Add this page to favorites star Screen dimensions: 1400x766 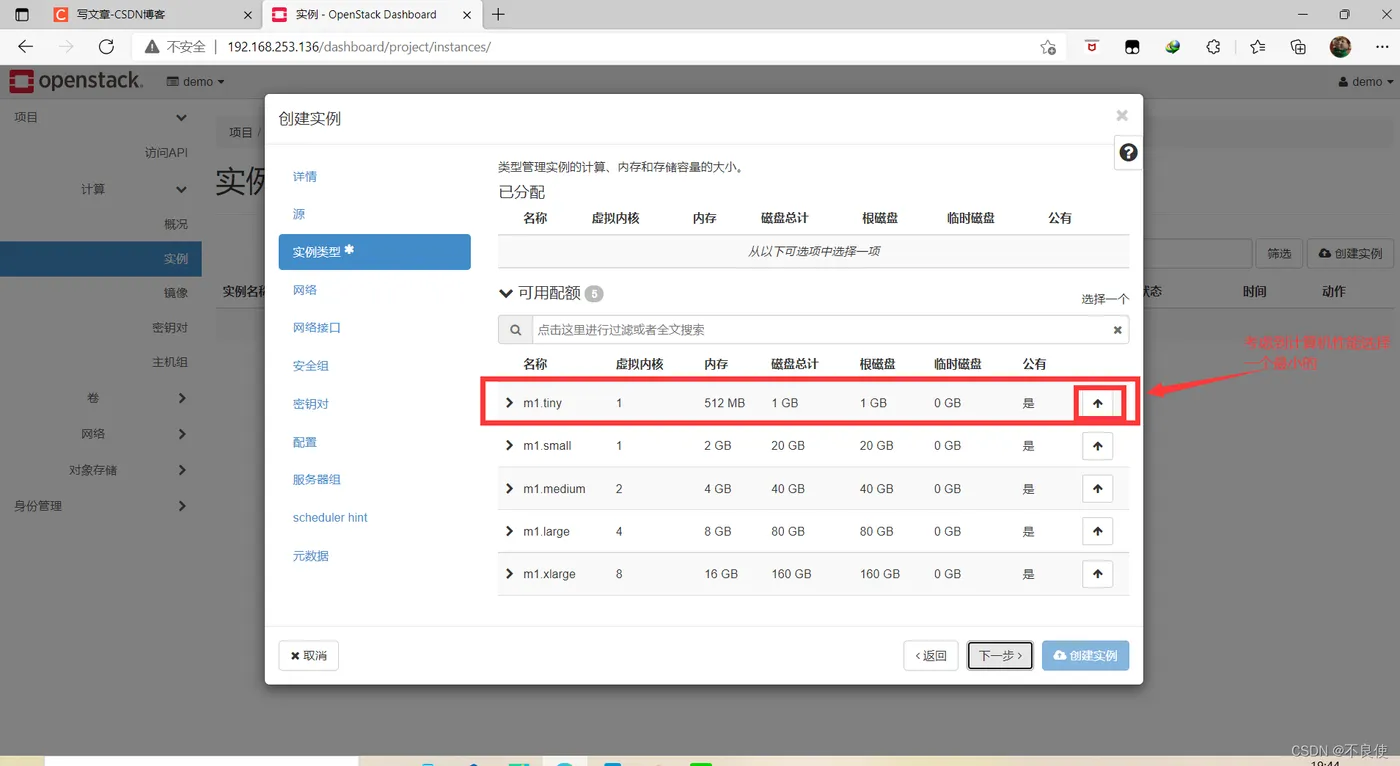(x=1047, y=47)
